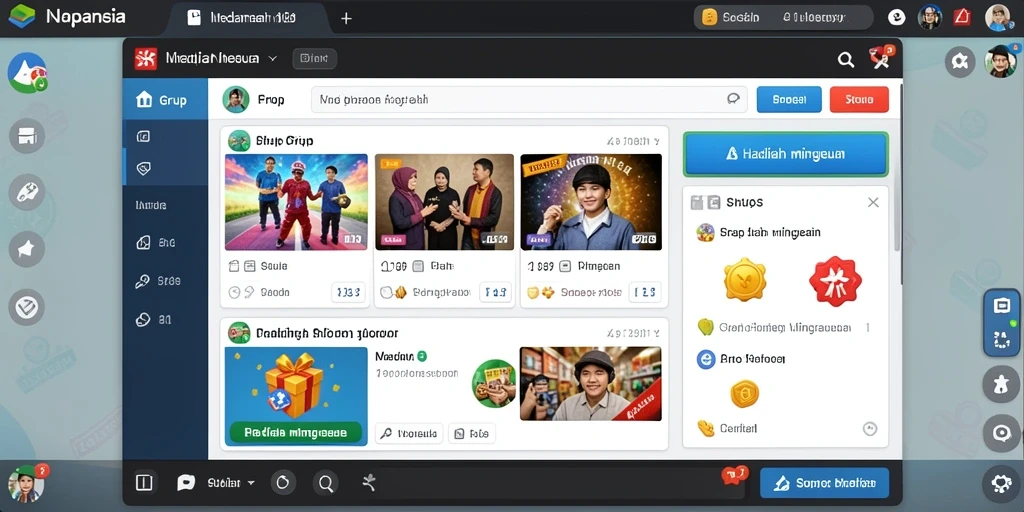Toggle the split-panel icon in the bottom bar
The height and width of the screenshot is (512, 1024).
click(x=144, y=483)
